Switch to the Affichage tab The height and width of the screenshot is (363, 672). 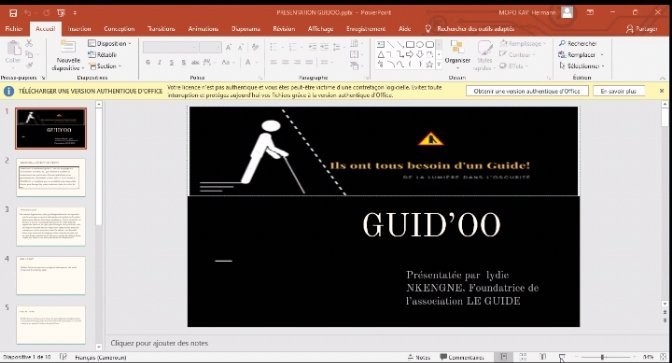[x=321, y=29]
